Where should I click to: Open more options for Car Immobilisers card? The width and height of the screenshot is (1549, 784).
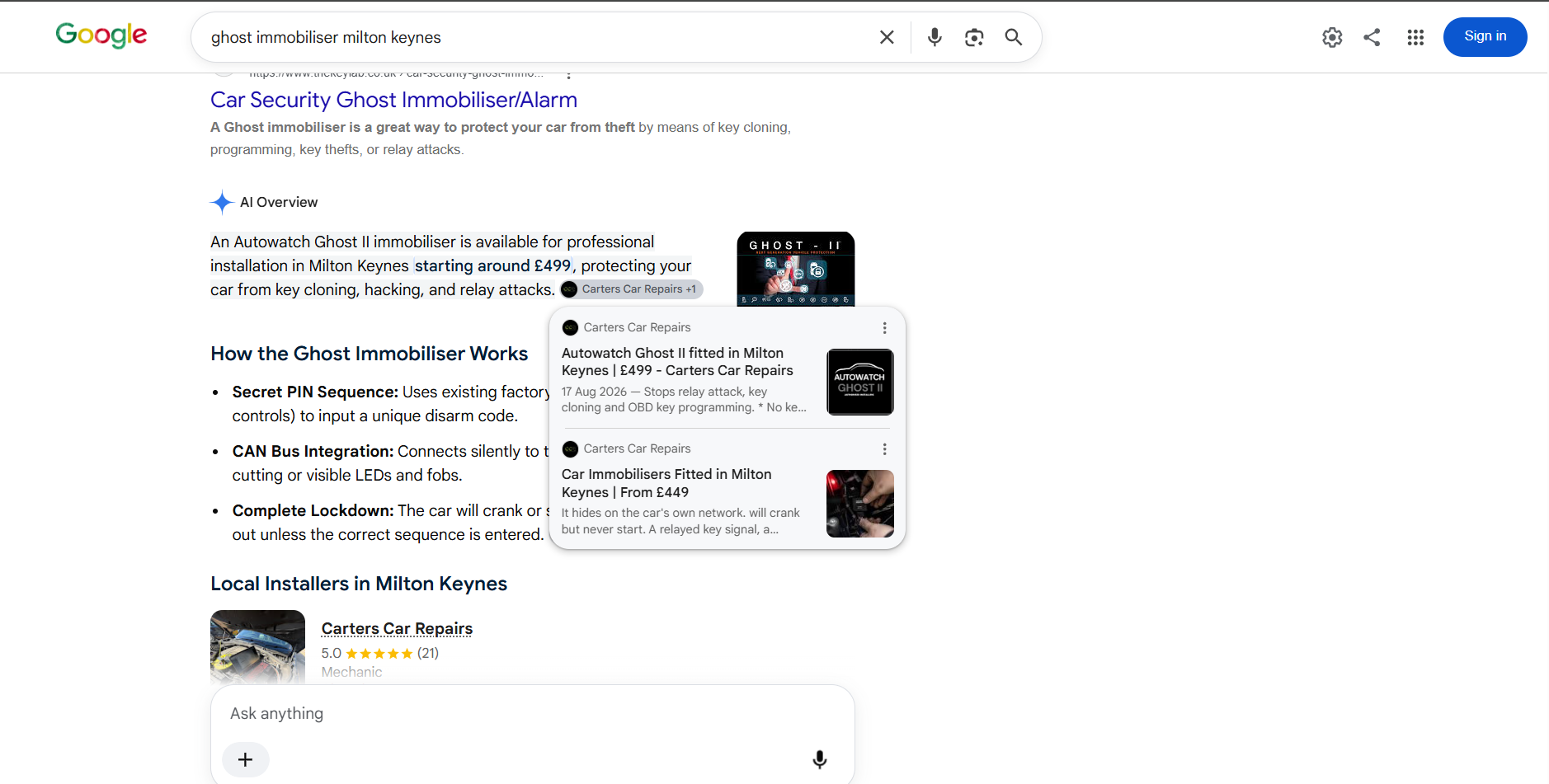tap(884, 449)
